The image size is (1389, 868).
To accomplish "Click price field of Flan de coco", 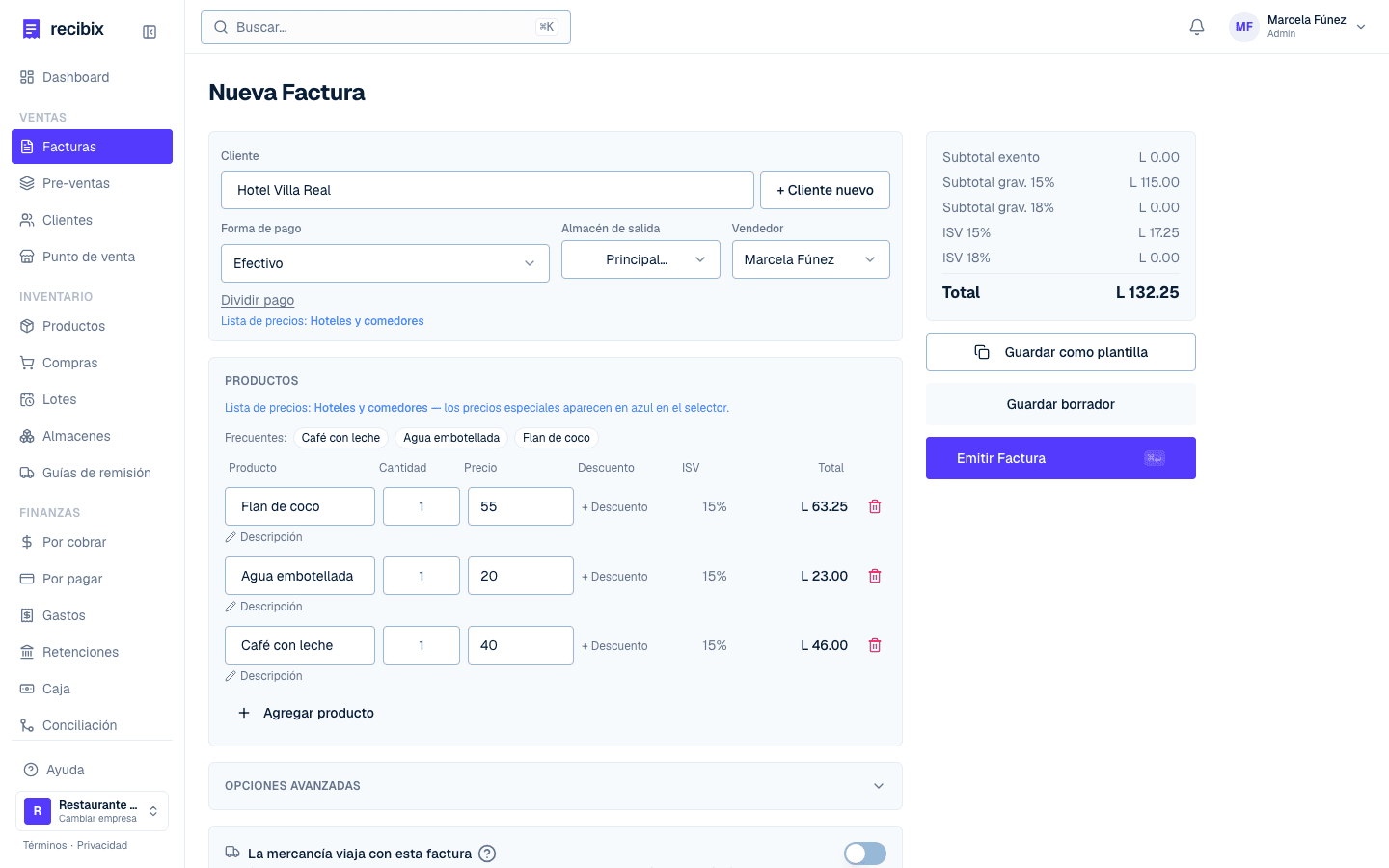I will pyautogui.click(x=521, y=506).
